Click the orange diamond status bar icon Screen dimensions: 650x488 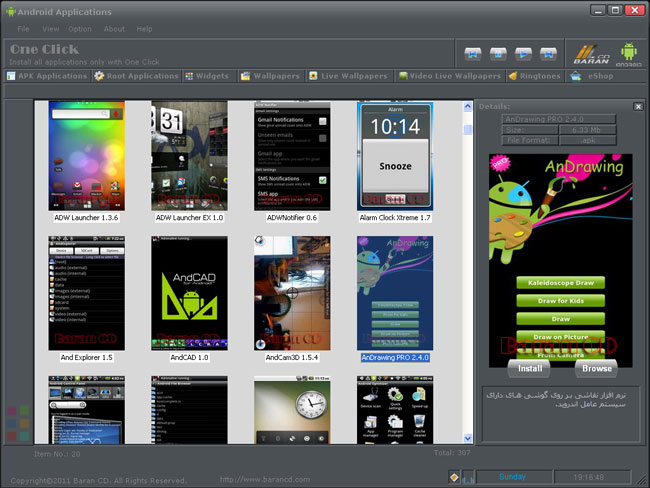pos(454,477)
